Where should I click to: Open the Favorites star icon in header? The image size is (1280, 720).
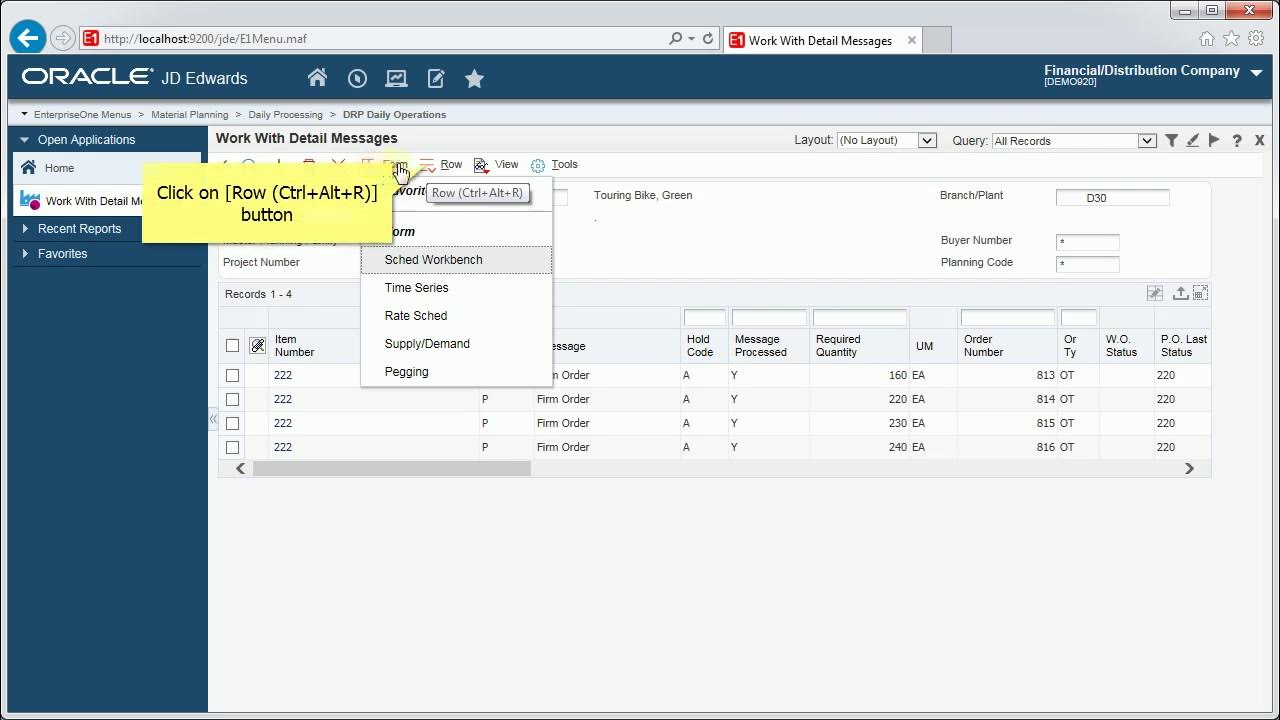point(474,78)
